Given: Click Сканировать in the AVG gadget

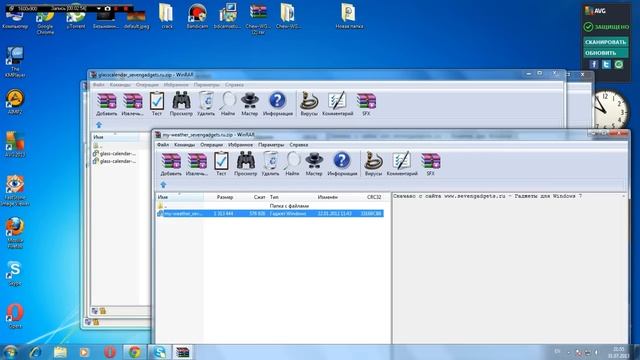Looking at the screenshot, I should 605,42.
